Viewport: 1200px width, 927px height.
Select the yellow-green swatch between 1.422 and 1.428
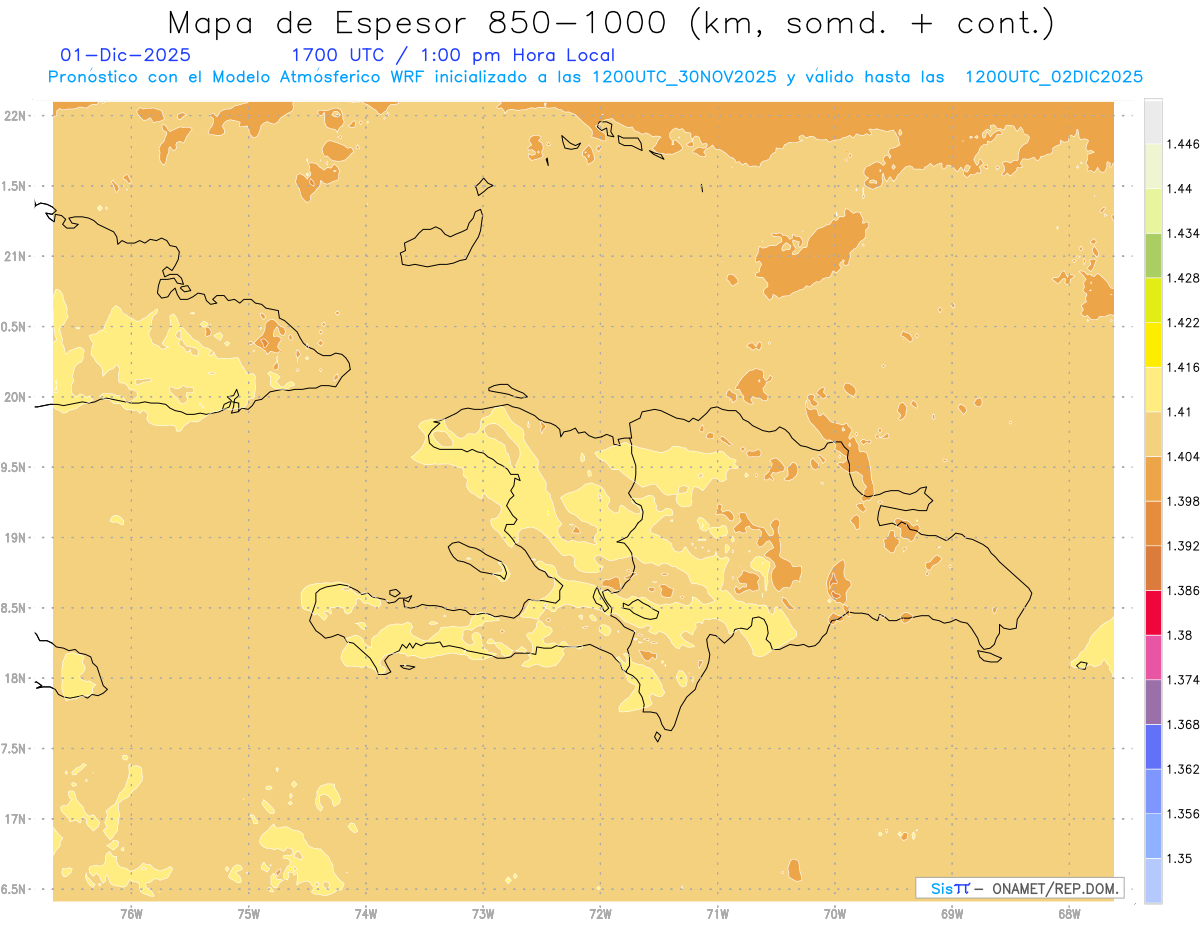(1153, 300)
